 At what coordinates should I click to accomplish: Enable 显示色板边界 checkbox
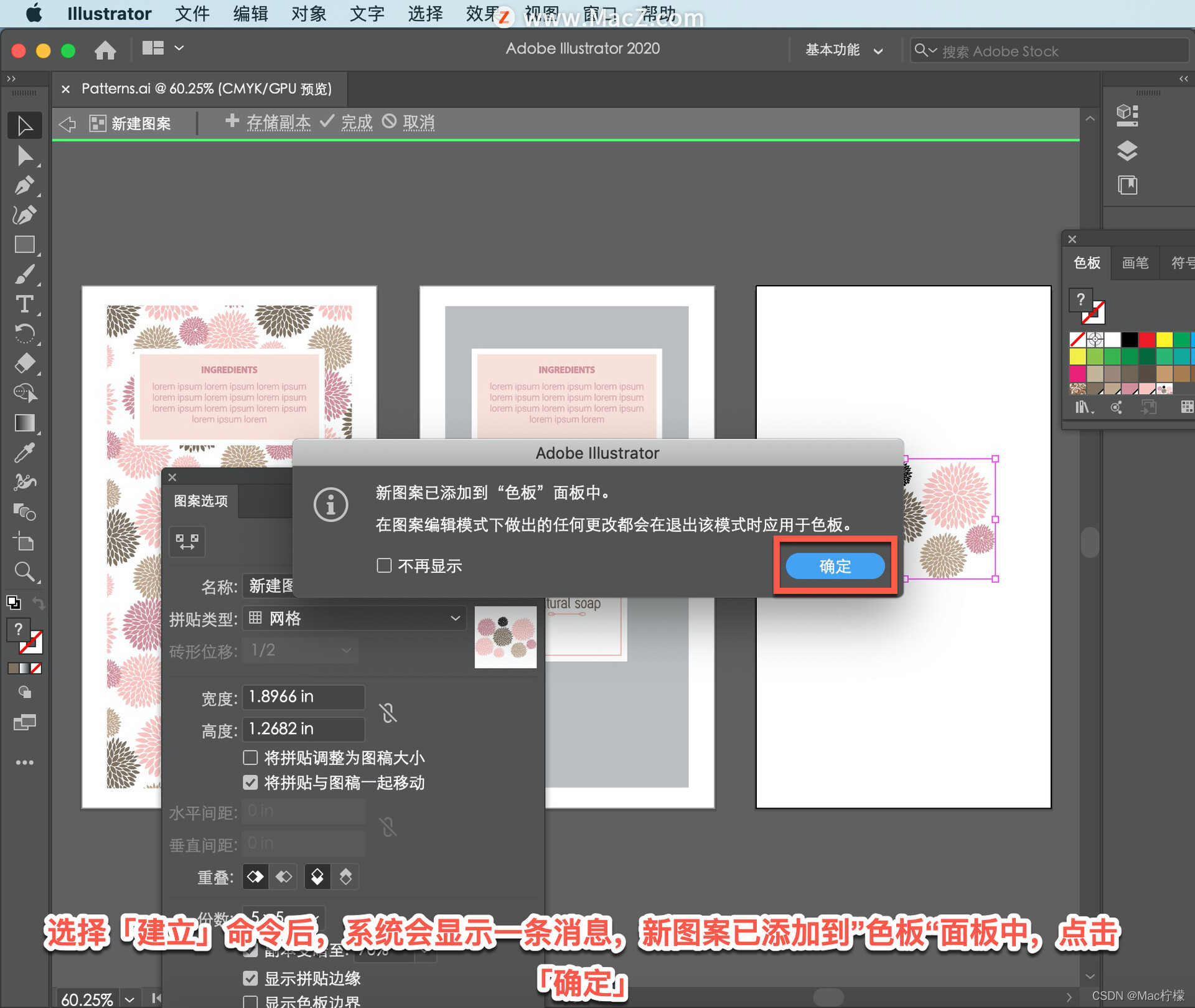coord(250,1001)
